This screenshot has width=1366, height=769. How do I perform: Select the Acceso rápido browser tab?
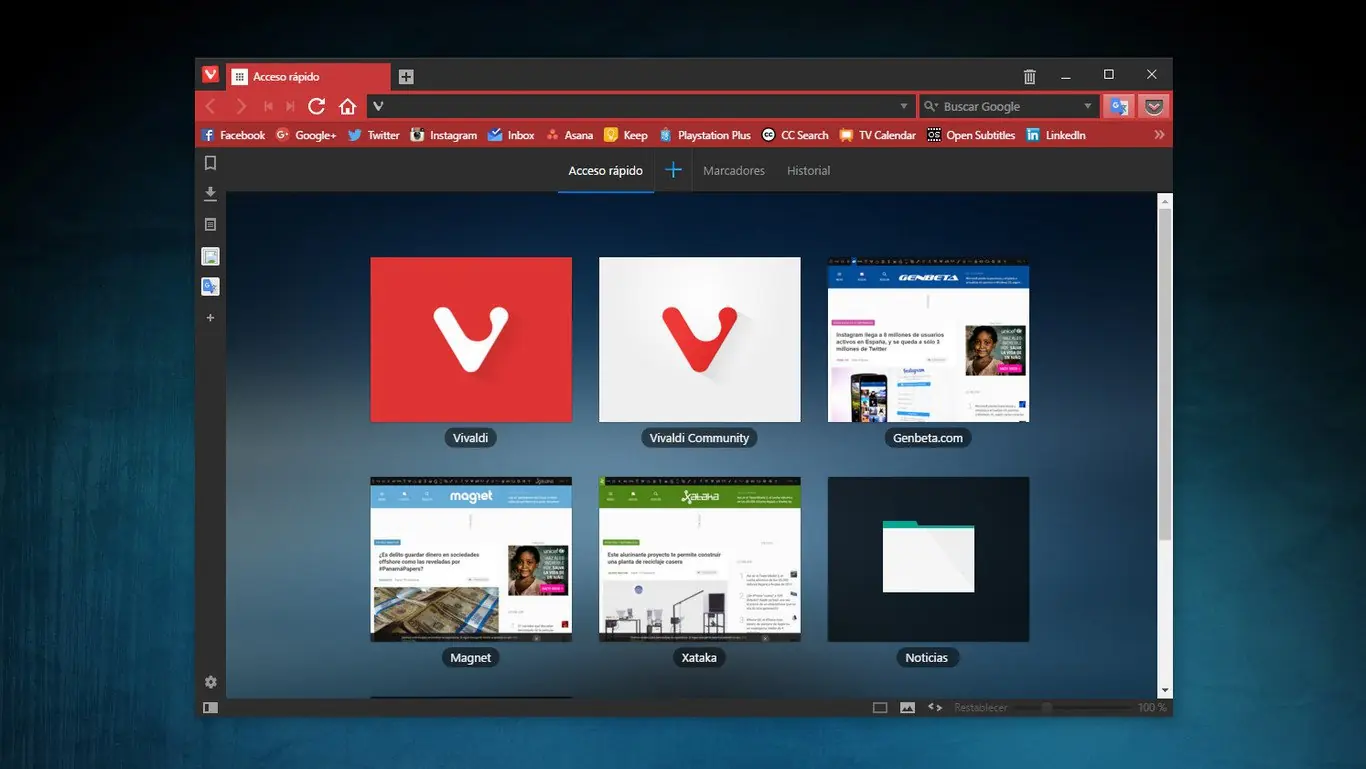308,77
